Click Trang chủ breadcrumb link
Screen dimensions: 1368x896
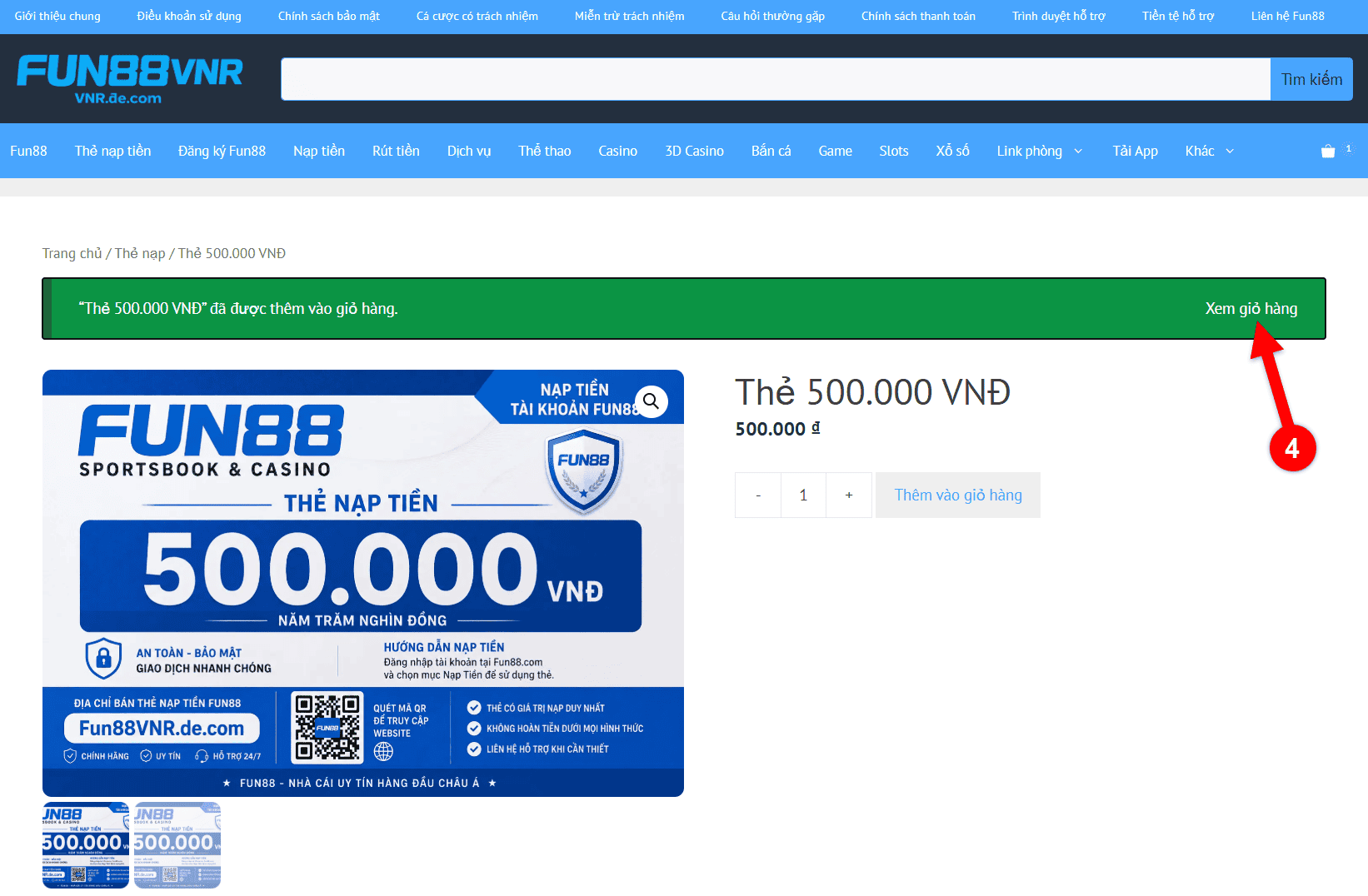click(72, 253)
